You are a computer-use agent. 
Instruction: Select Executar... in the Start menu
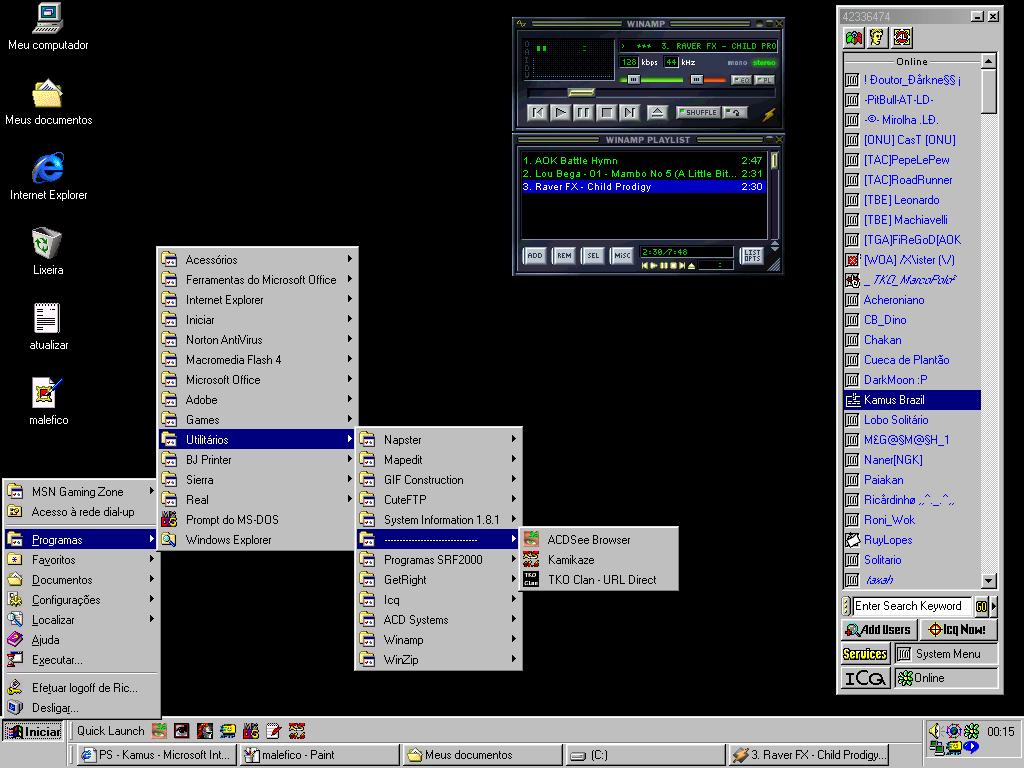click(82, 660)
